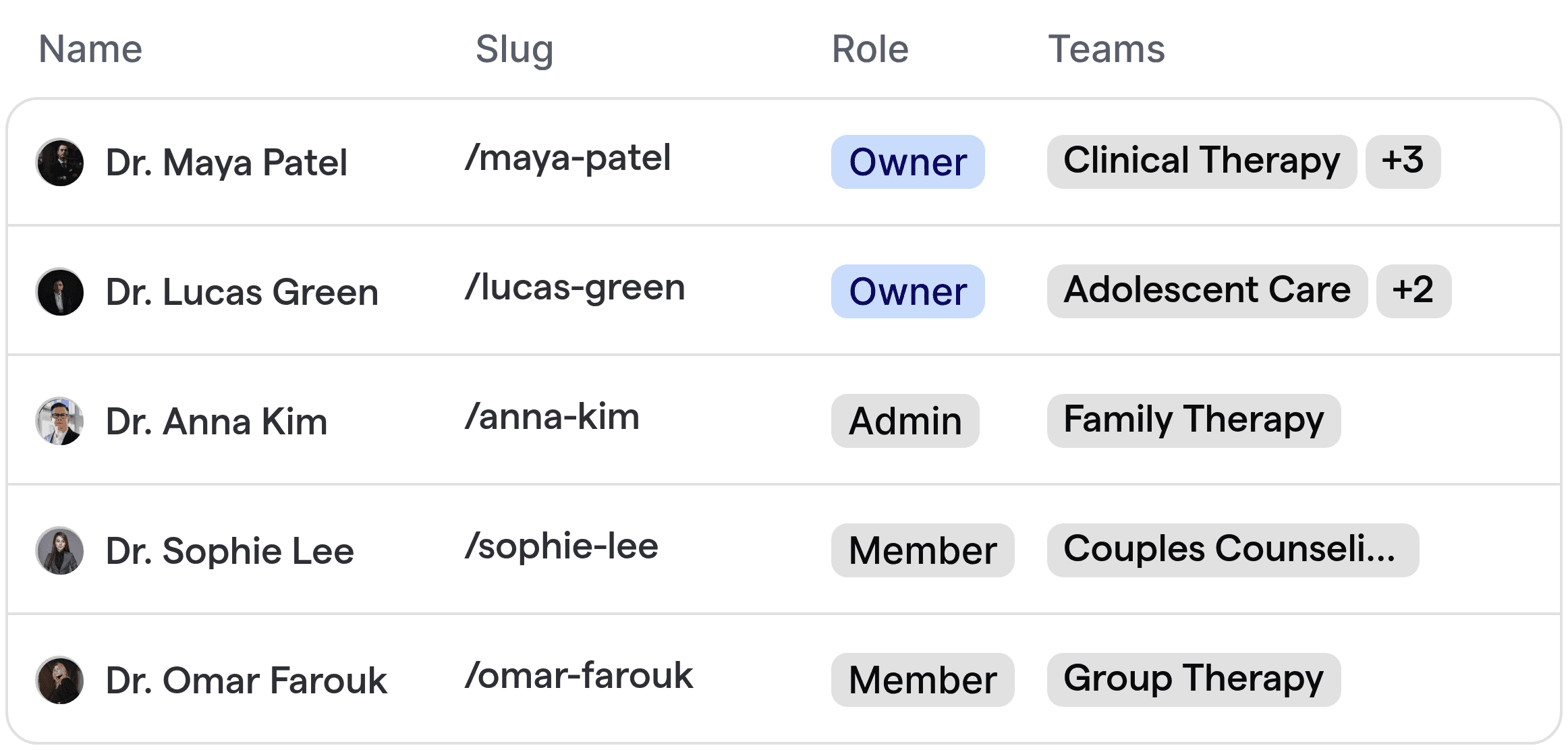The width and height of the screenshot is (1568, 750).
Task: Select the Adolescent Care team tag
Action: [1206, 291]
